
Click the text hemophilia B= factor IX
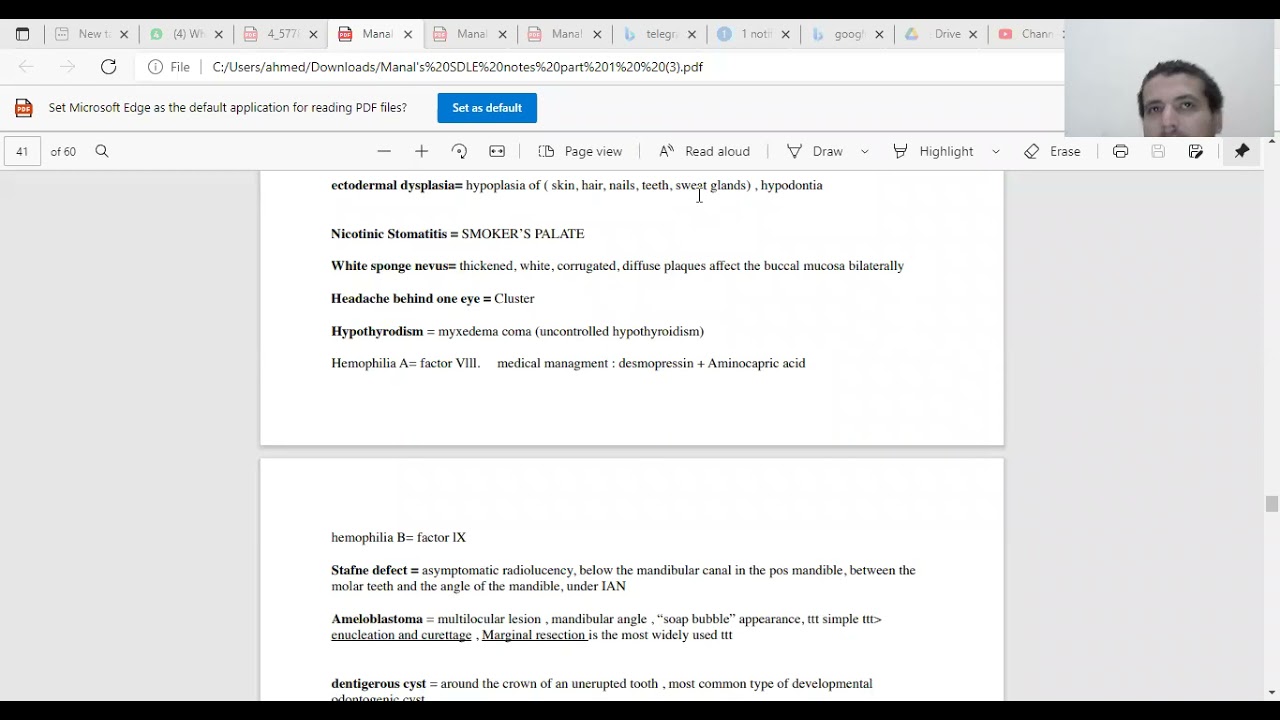[x=398, y=538]
